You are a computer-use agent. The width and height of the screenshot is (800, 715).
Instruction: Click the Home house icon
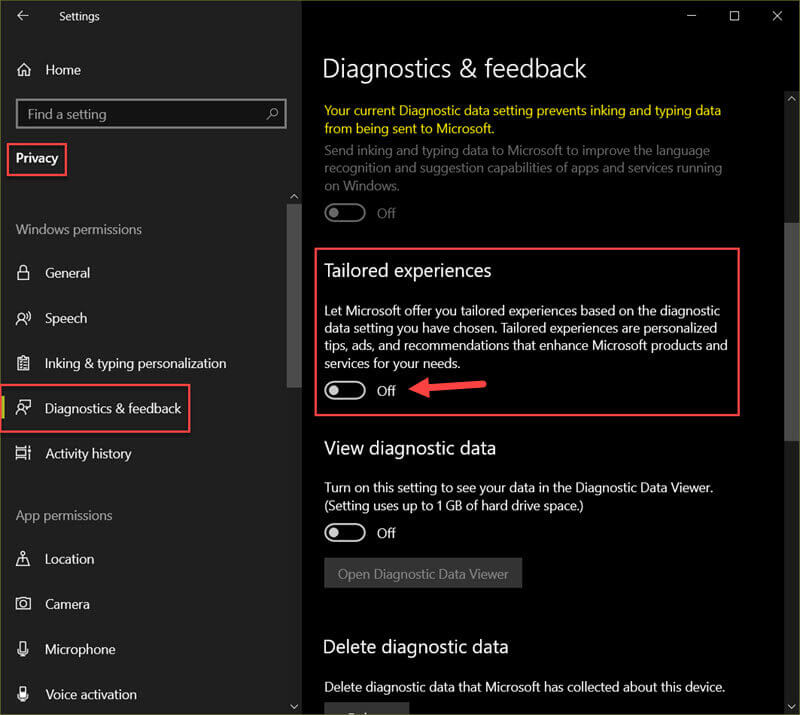coord(24,70)
